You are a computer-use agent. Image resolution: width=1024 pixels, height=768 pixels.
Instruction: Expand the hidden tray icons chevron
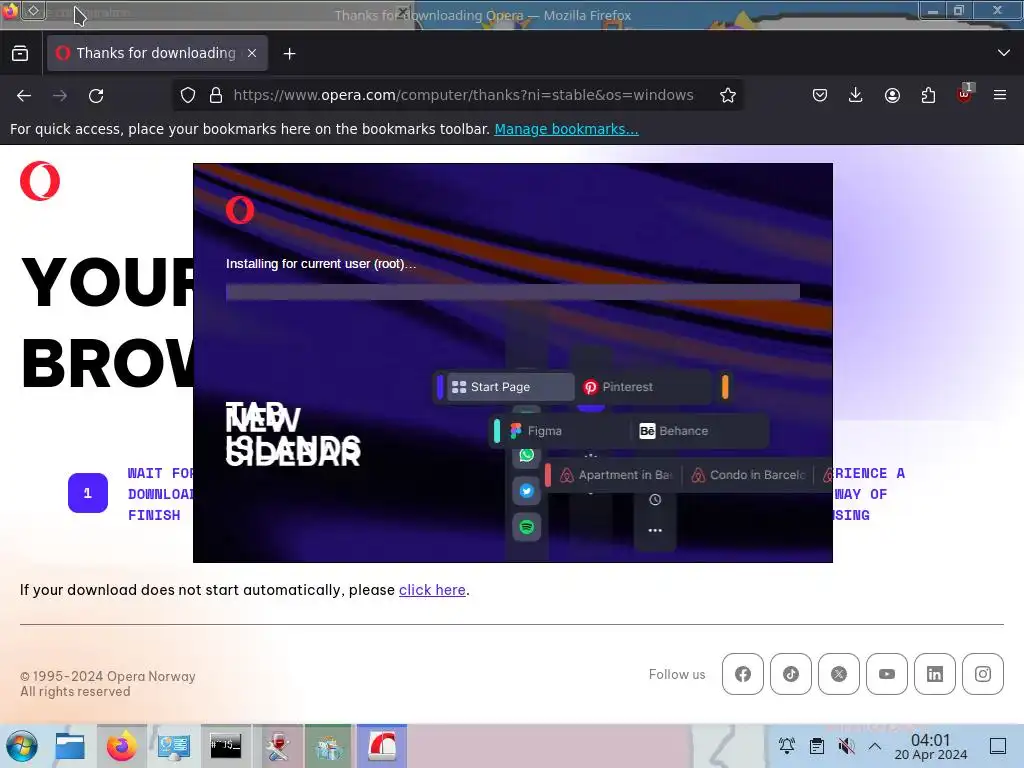pos(875,745)
